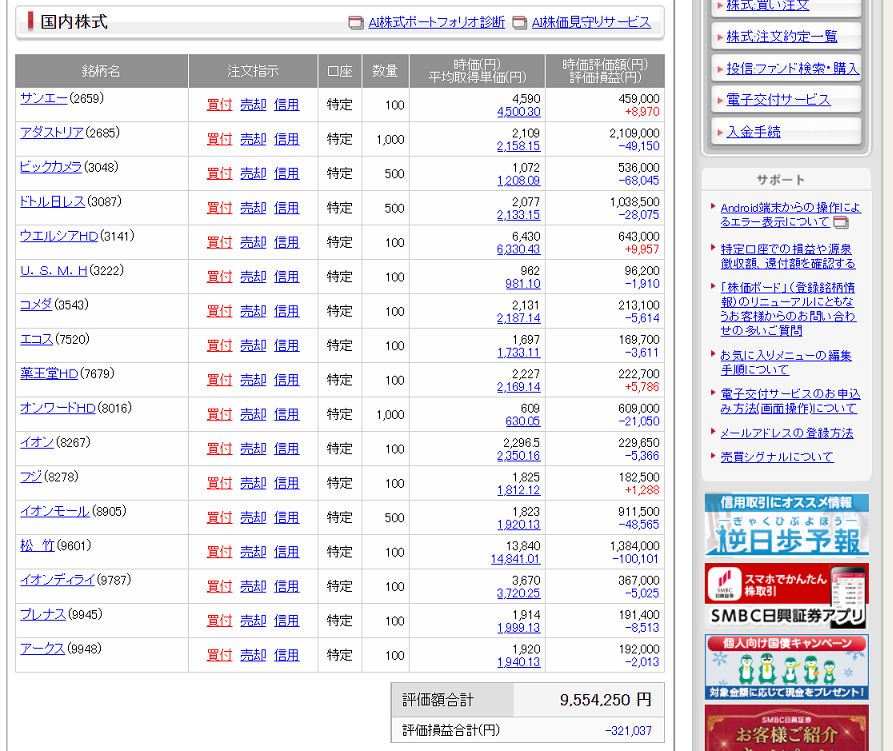Open 株式注文約定一覧 in the side menu
893x751 pixels.
coord(781,37)
